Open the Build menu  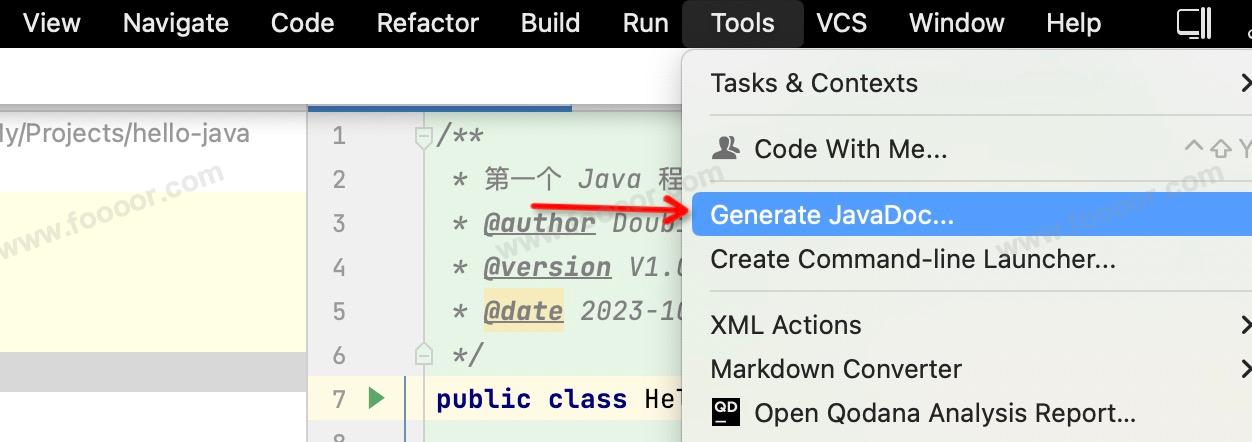550,23
